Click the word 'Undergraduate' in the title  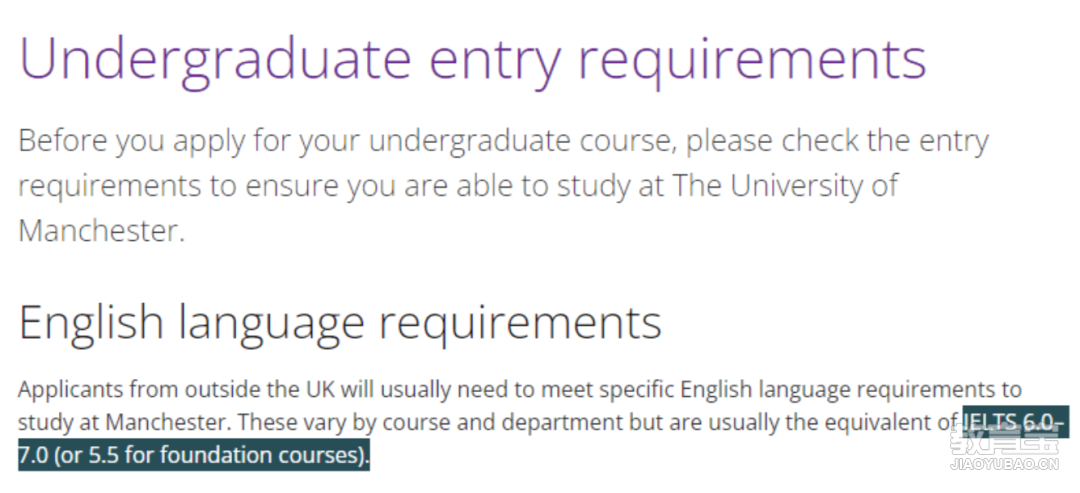click(215, 61)
